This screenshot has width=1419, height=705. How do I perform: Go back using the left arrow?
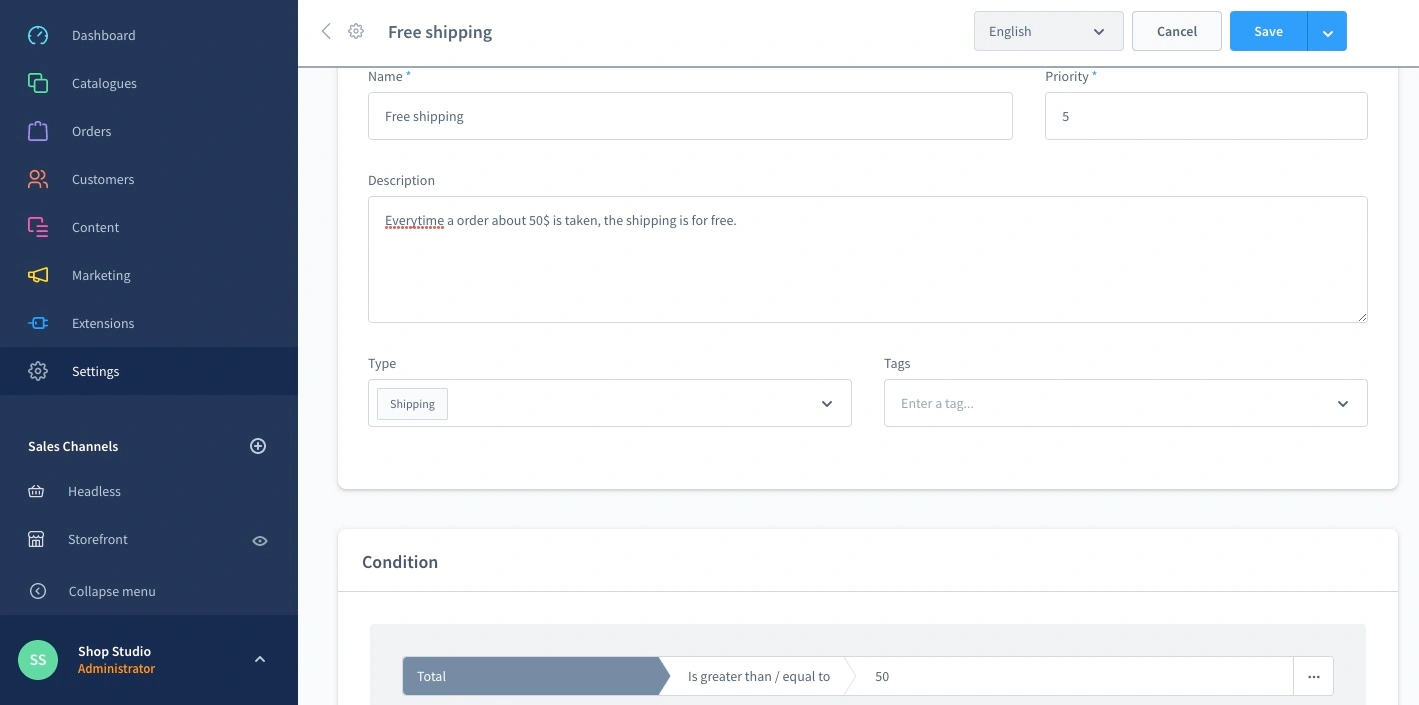point(326,31)
